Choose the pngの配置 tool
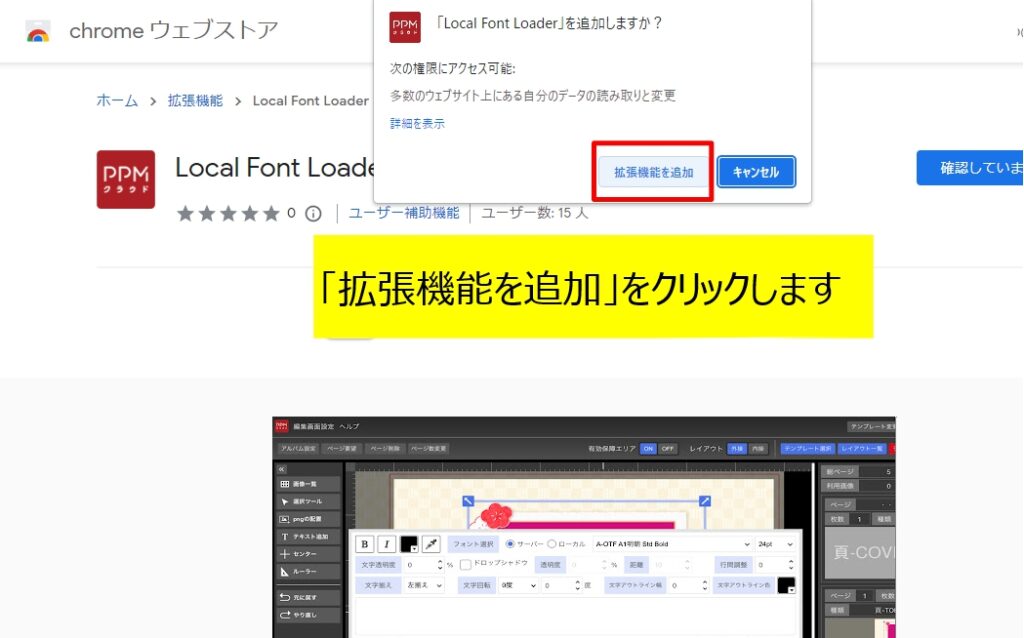 (308, 519)
